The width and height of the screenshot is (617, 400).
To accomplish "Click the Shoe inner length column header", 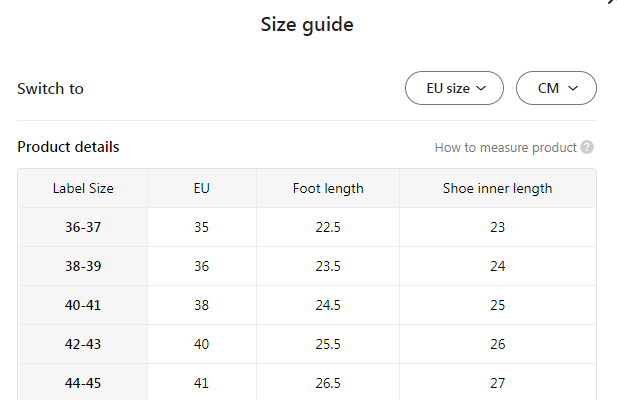I will pyautogui.click(x=497, y=188).
